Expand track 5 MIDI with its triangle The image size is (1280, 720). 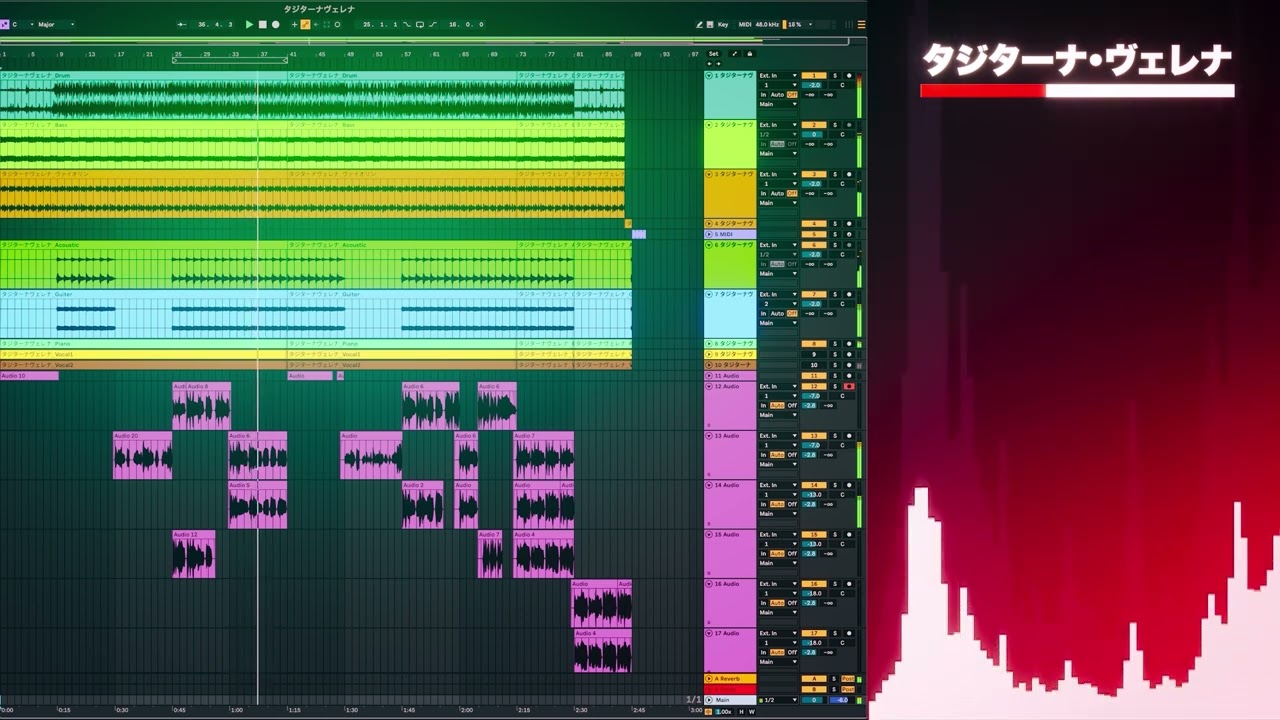coord(709,234)
